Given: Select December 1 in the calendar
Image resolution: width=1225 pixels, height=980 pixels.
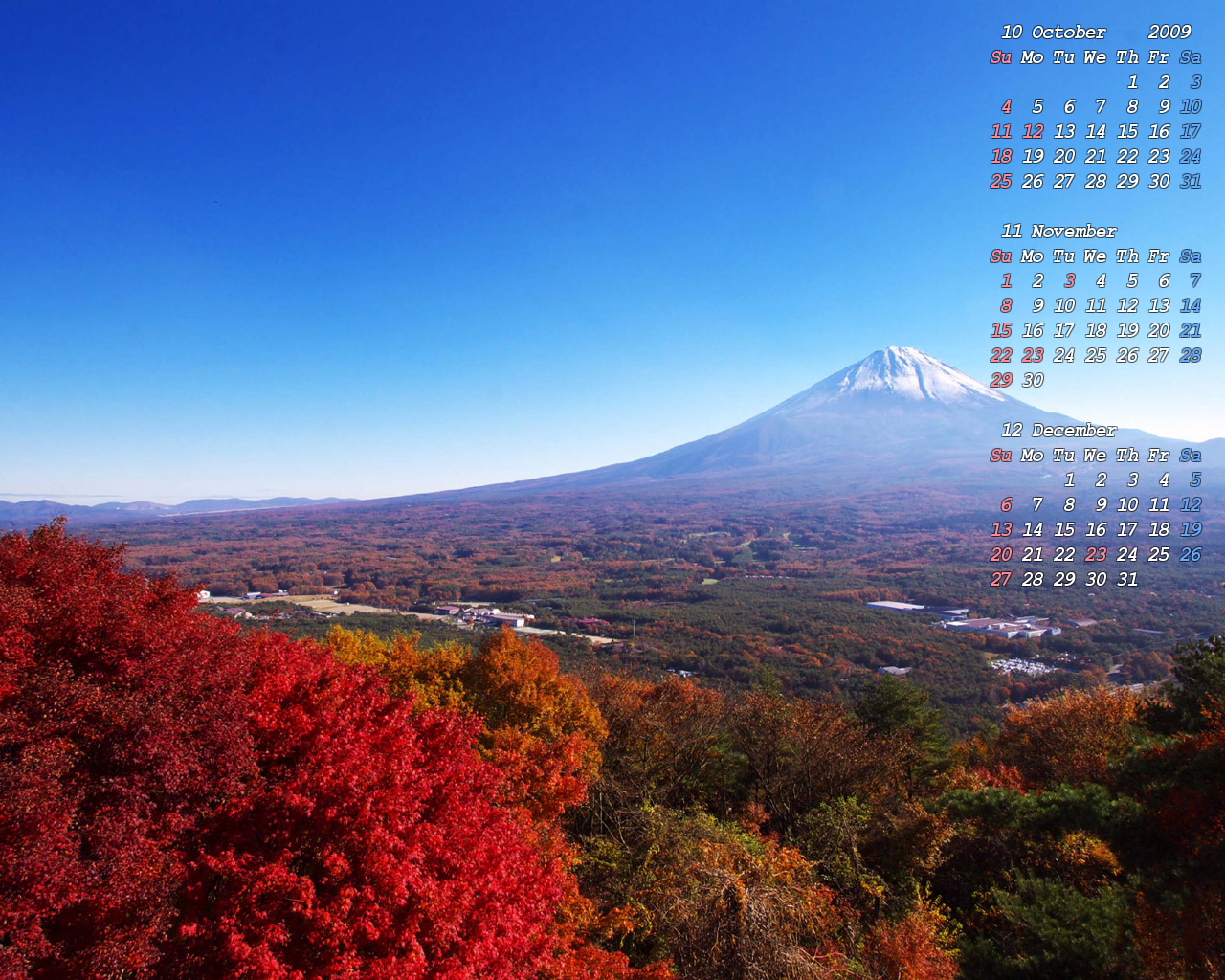Looking at the screenshot, I should coord(1069,480).
